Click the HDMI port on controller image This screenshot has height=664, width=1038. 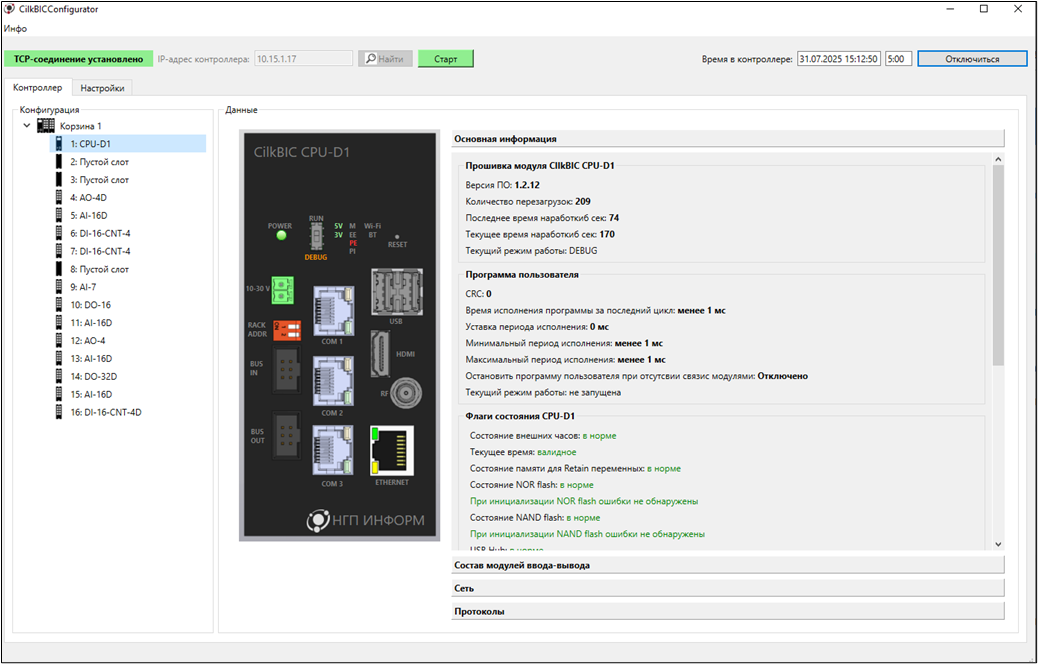point(381,354)
